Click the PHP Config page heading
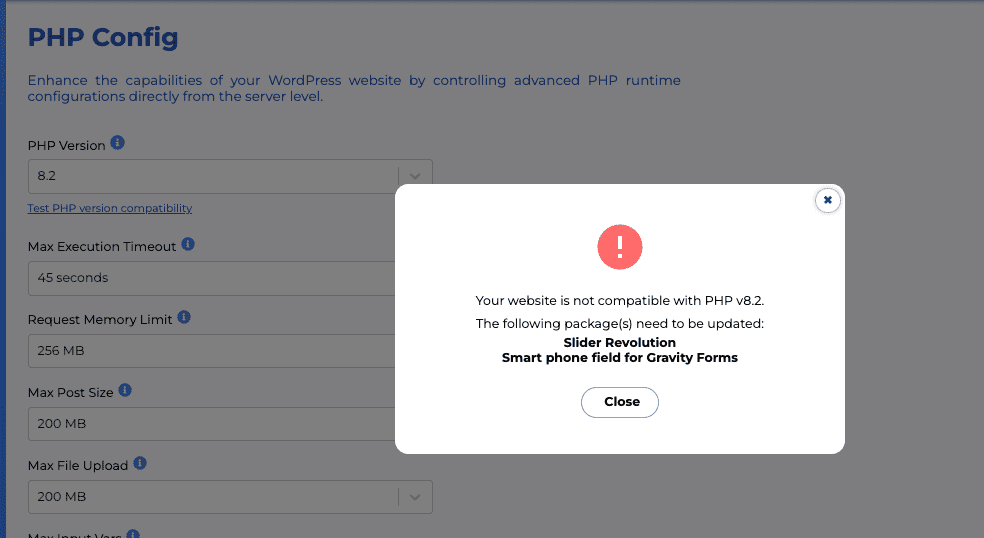The height and width of the screenshot is (538, 984). tap(103, 38)
